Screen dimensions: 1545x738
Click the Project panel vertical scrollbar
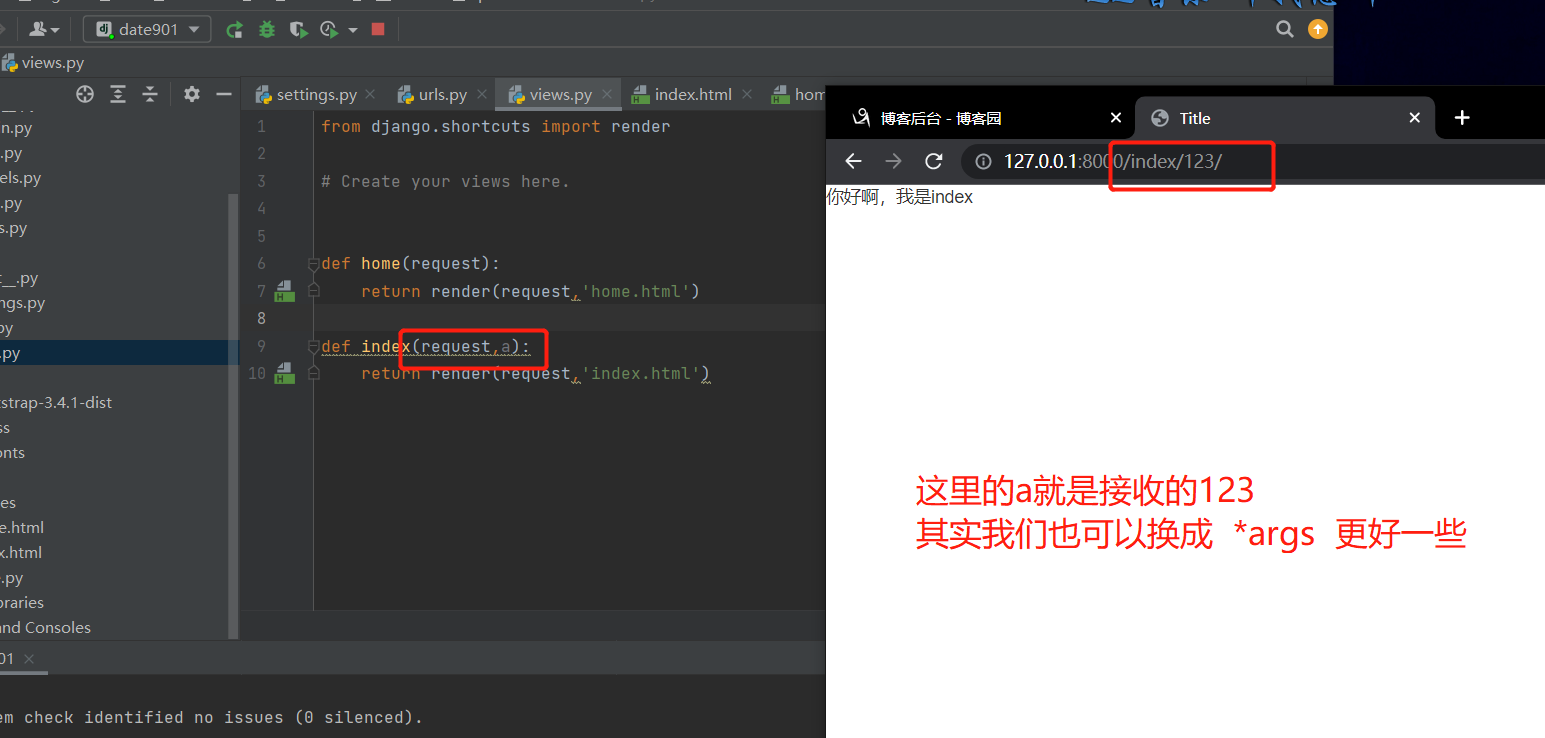click(234, 415)
